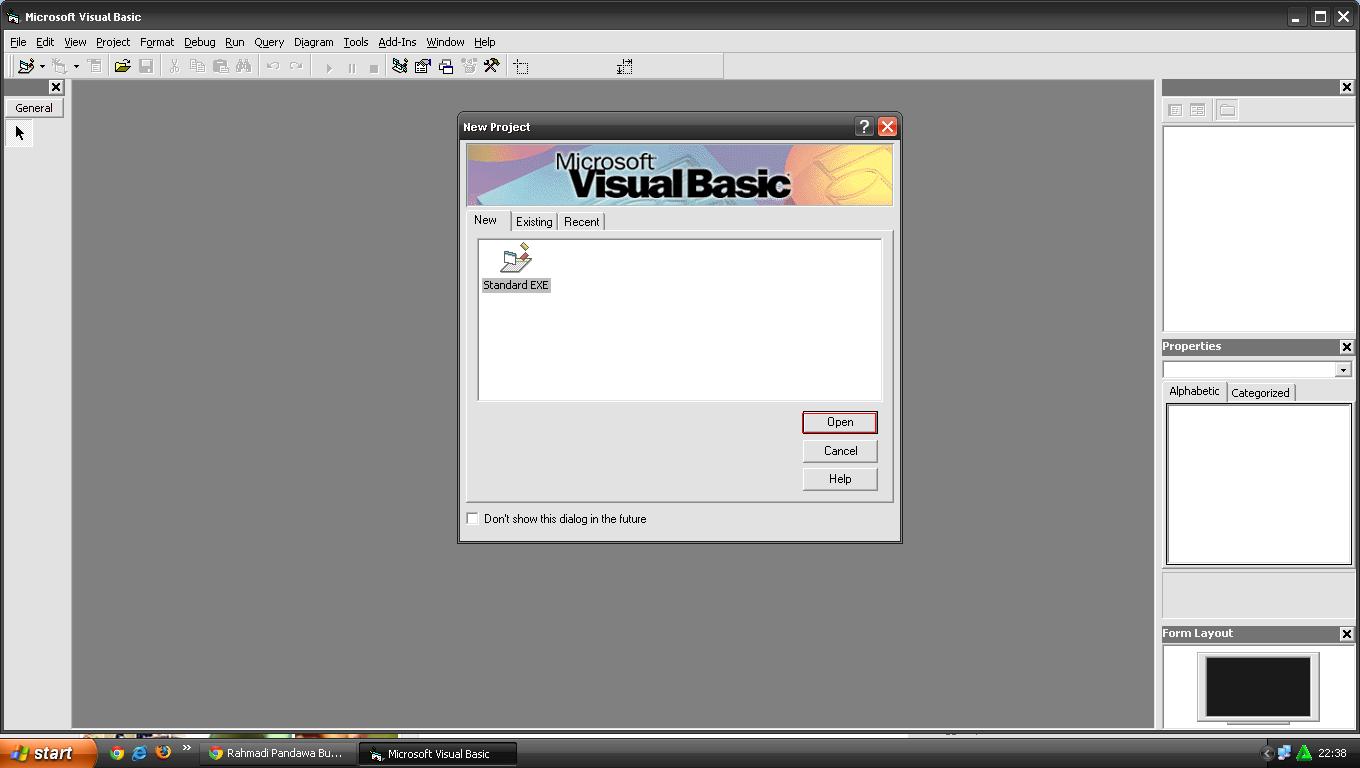
Task: Select the Pointer tool in the toolbox
Action: coord(18,132)
